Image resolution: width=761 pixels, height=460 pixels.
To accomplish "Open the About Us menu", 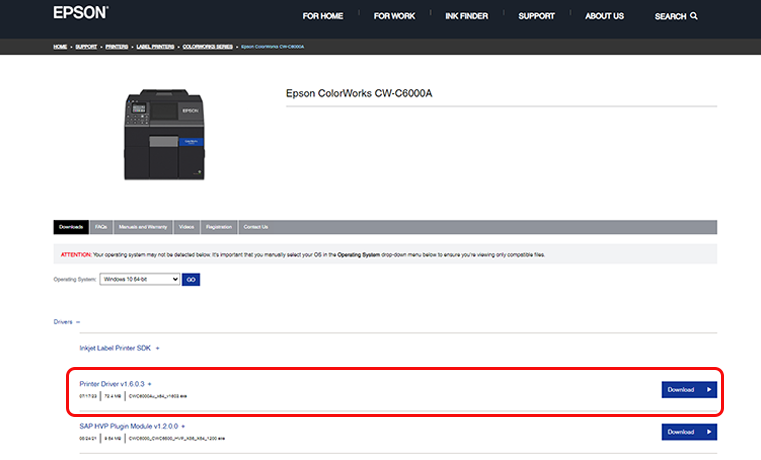I will coord(604,16).
